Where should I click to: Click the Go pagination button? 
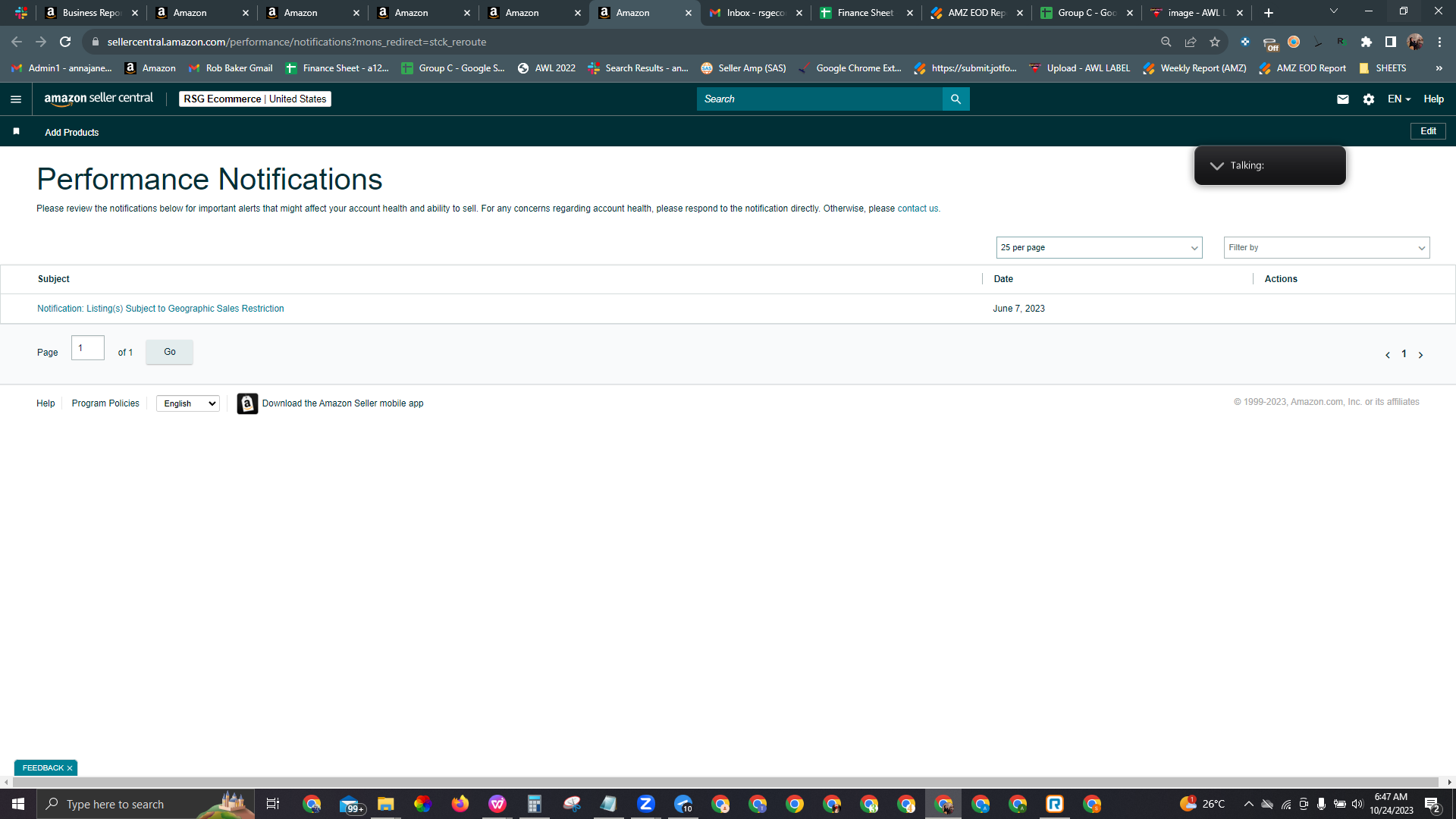click(x=169, y=352)
